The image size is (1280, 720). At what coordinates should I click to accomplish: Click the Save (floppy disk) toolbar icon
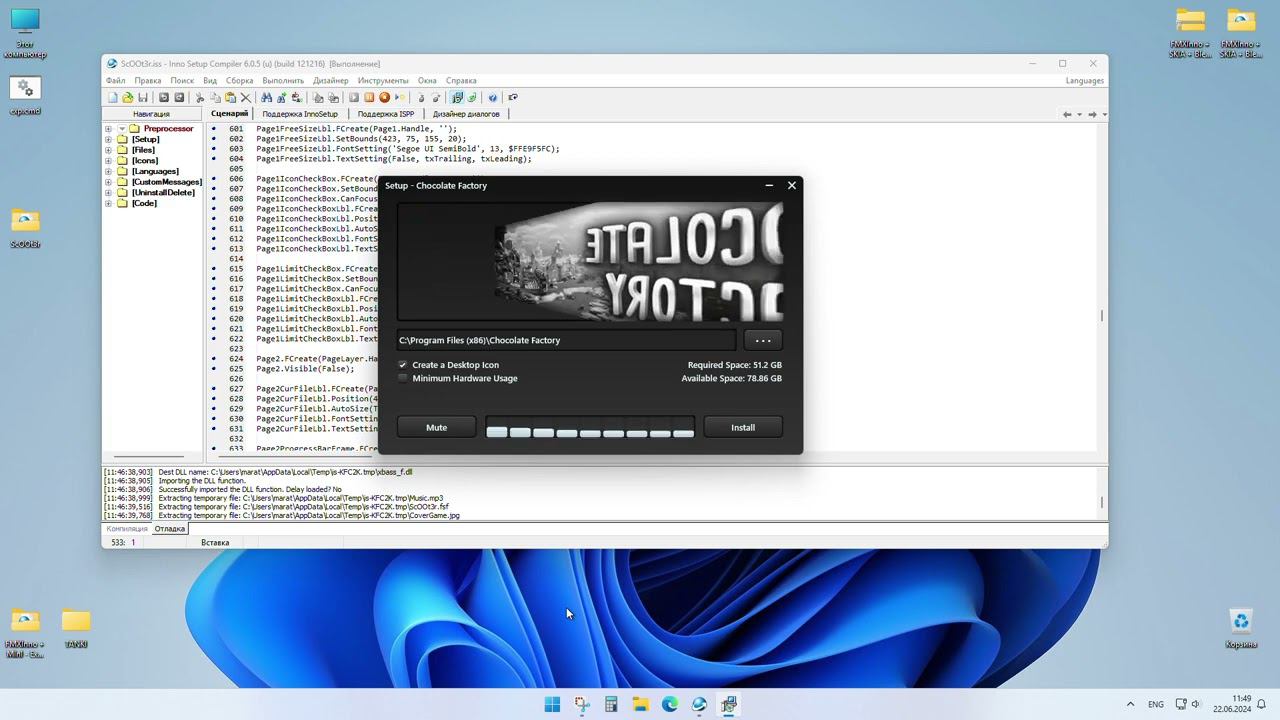[143, 97]
